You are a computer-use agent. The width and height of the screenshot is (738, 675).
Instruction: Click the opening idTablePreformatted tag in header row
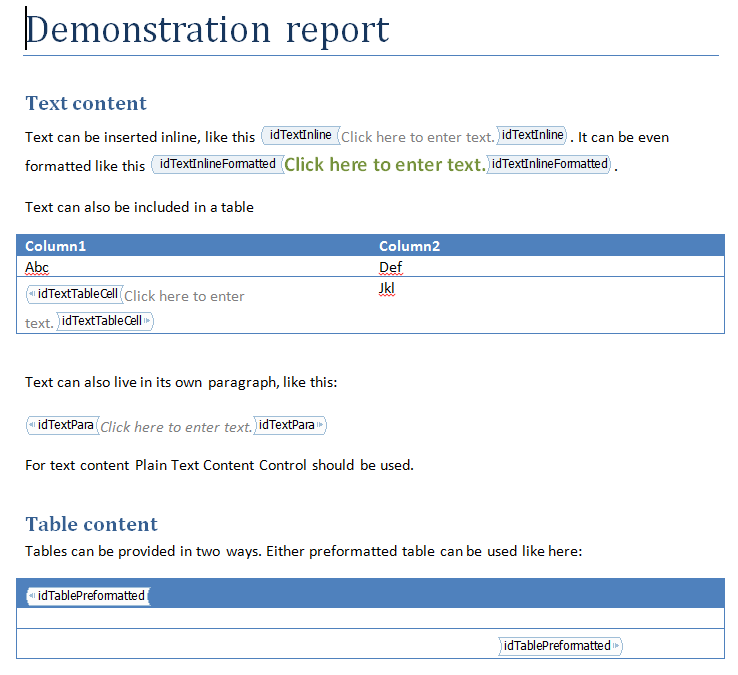[x=89, y=596]
